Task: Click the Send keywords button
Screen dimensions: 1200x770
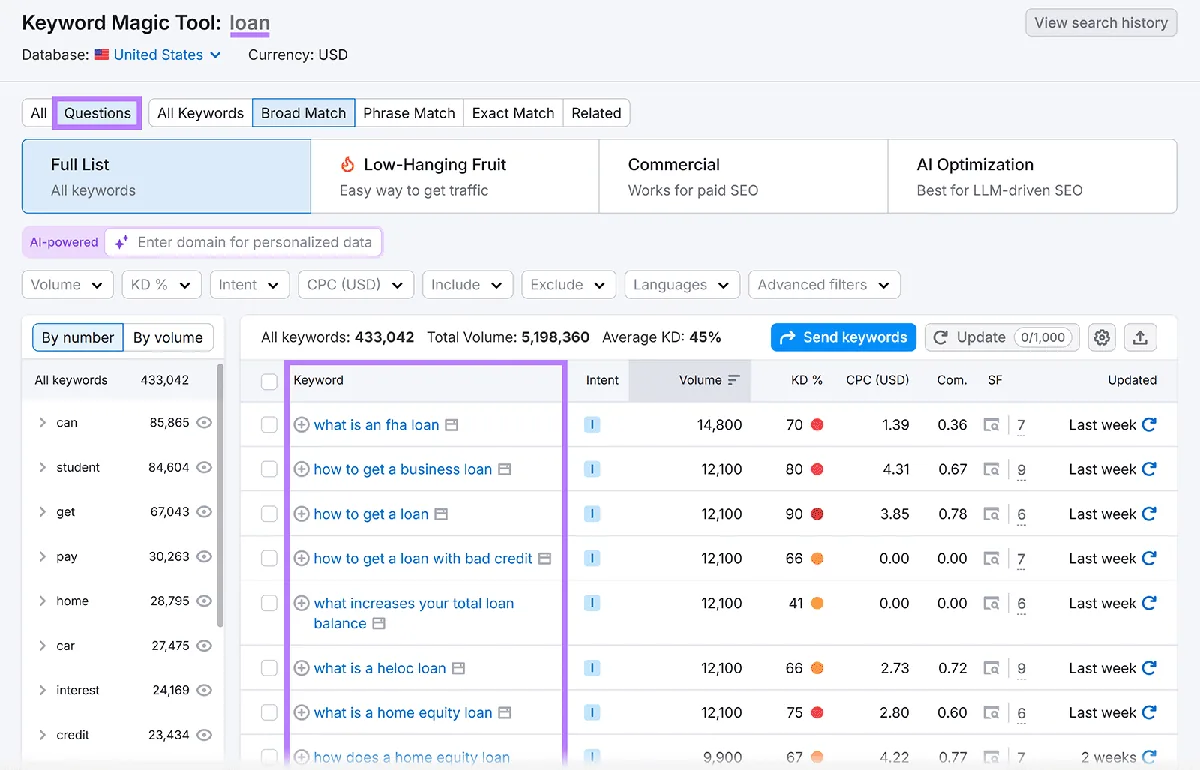Action: coord(844,338)
